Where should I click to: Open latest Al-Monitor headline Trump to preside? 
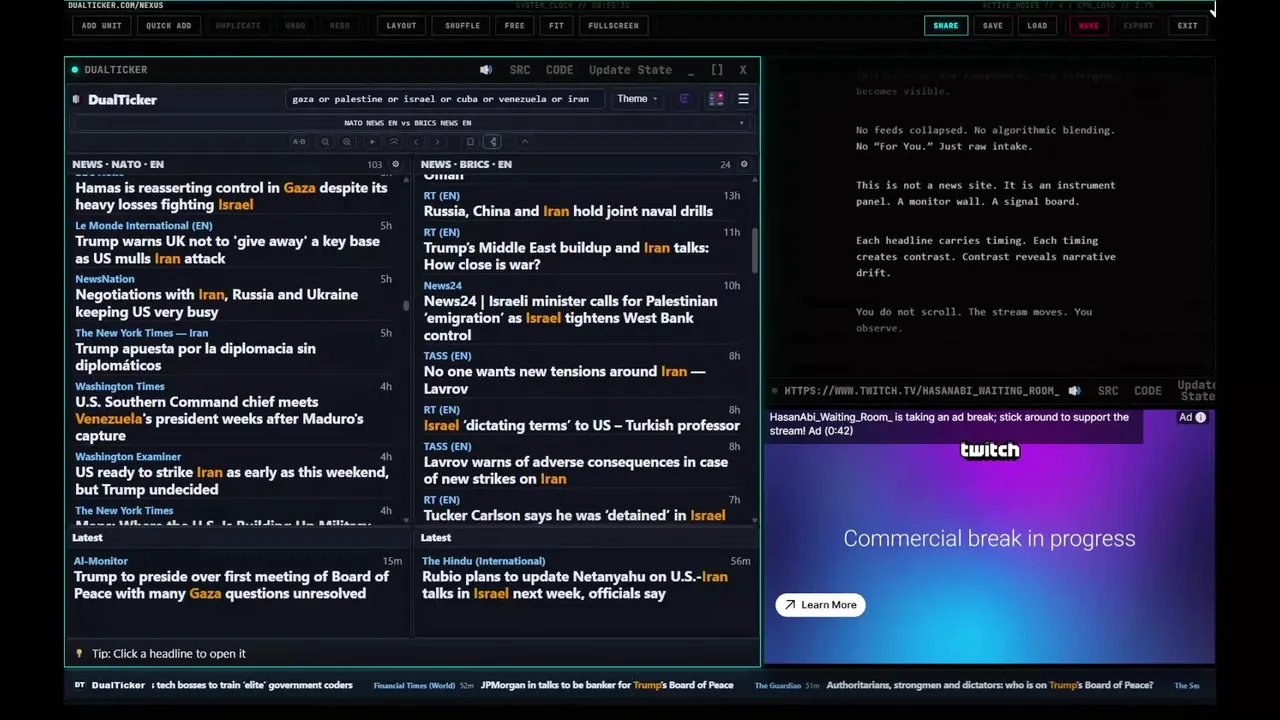(x=231, y=585)
